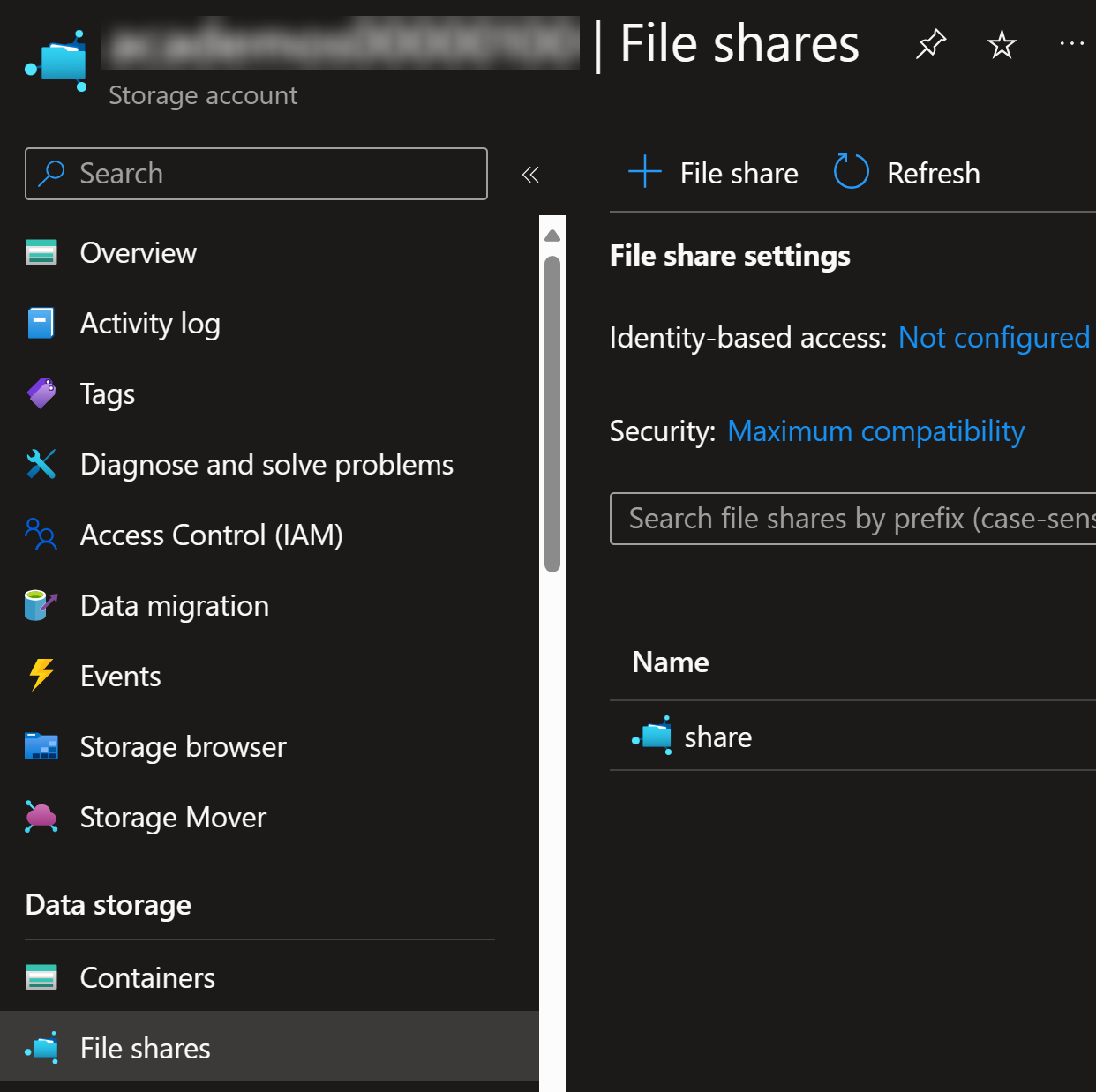Open Activity log
Viewport: 1096px width, 1092px height.
(150, 324)
